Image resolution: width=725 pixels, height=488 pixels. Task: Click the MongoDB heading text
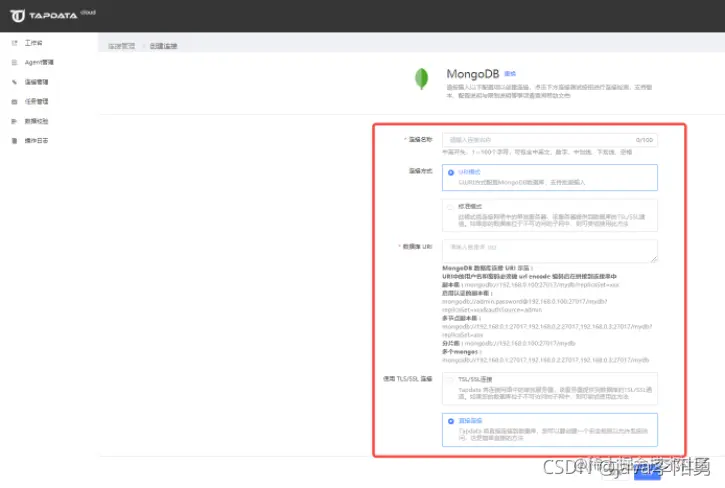click(x=473, y=74)
